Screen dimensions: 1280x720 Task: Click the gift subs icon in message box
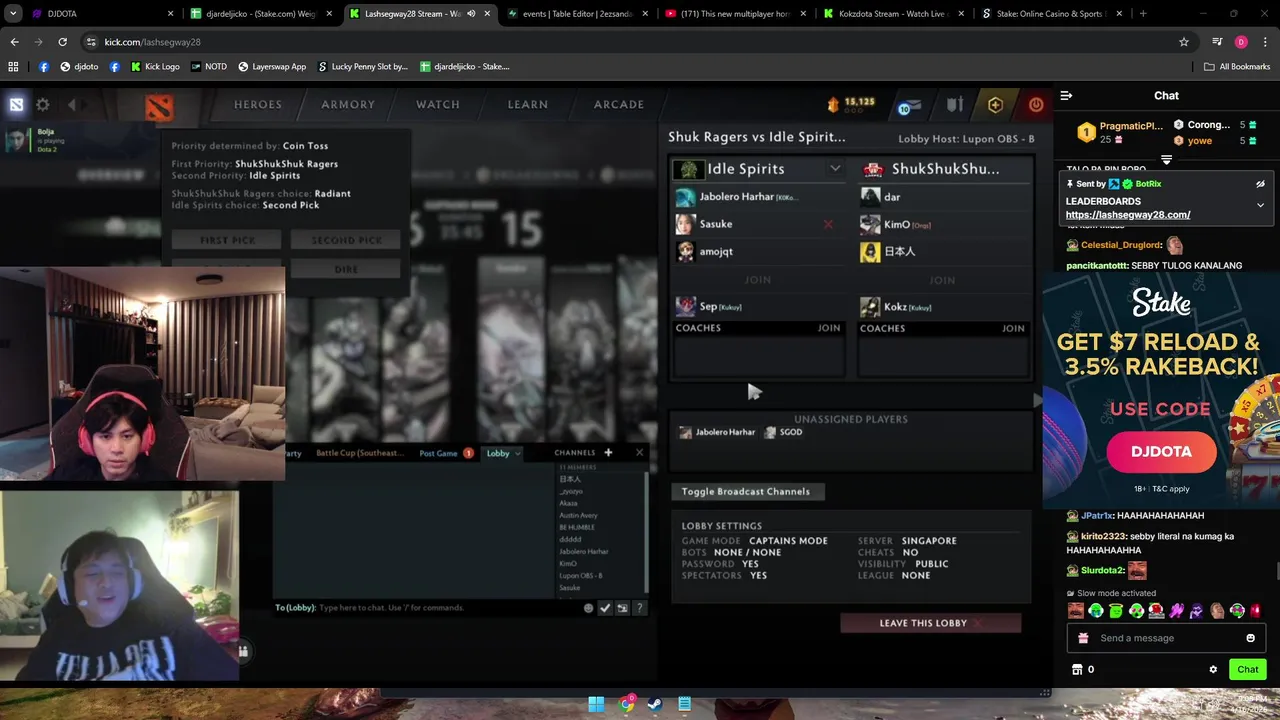[x=1083, y=638]
